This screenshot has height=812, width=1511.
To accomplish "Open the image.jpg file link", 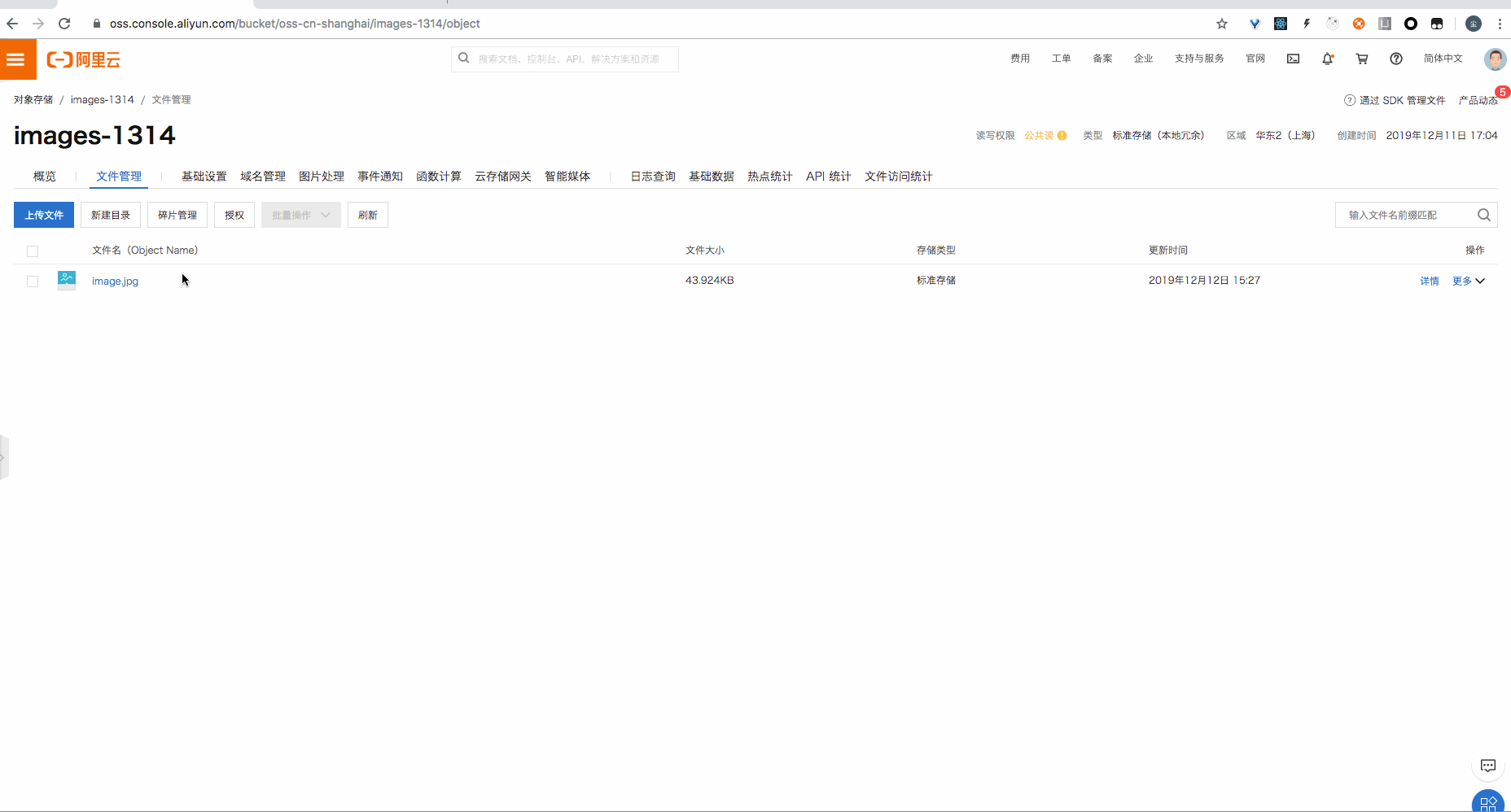I will (x=115, y=282).
